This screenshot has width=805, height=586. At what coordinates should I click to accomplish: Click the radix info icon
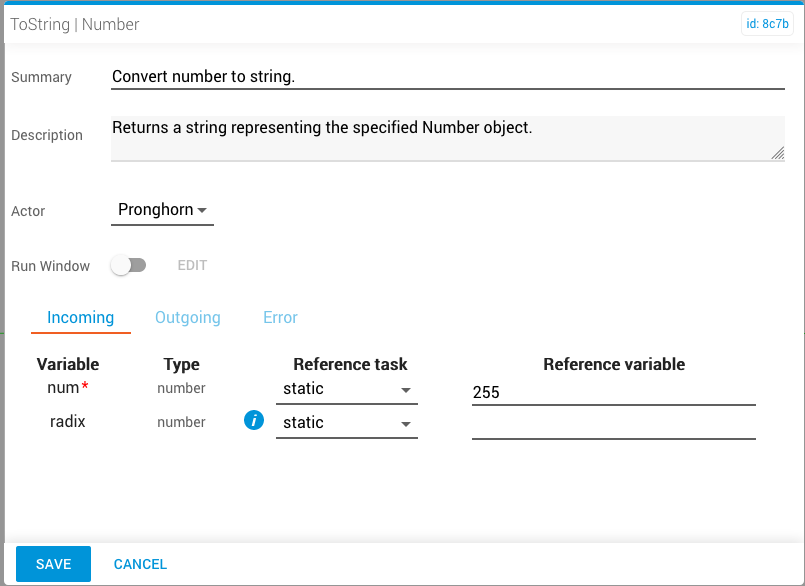254,421
